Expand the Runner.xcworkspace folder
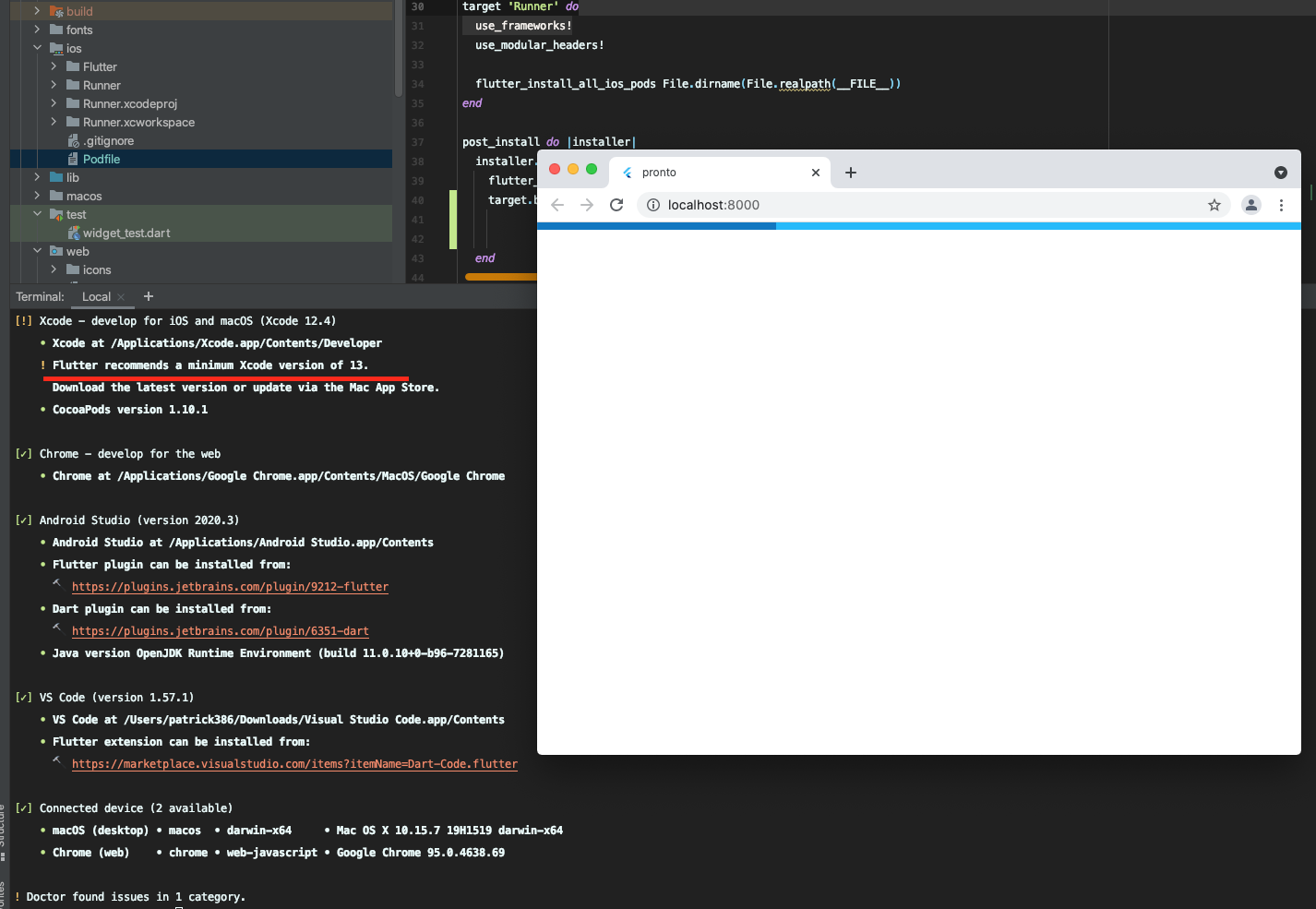The width and height of the screenshot is (1316, 909). pyautogui.click(x=54, y=122)
